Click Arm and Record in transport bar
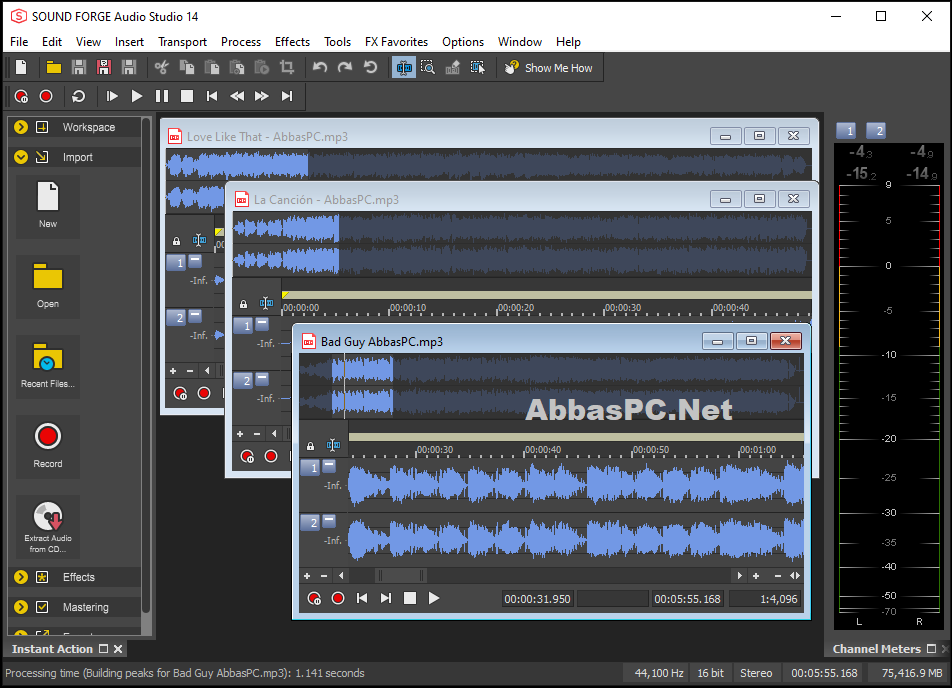952x688 pixels. pyautogui.click(x=21, y=97)
